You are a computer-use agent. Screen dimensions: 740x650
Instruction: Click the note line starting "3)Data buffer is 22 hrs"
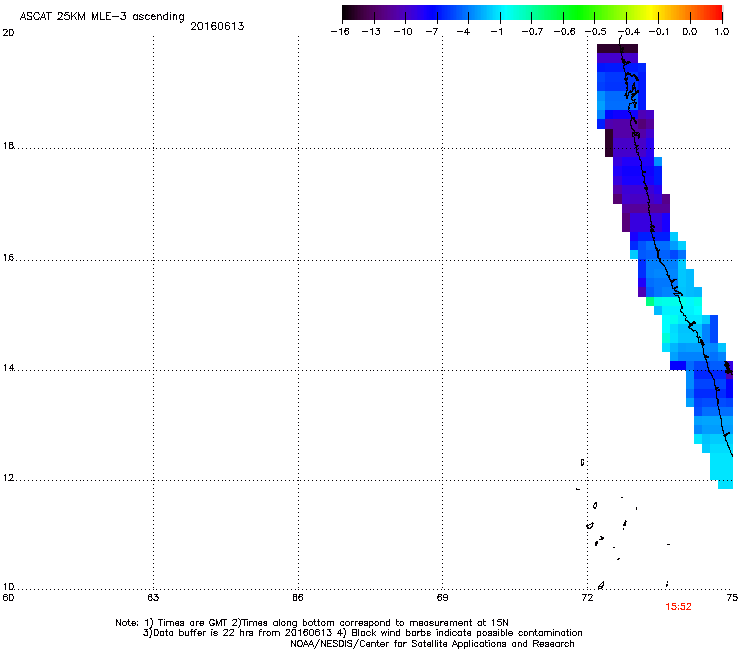coord(362,633)
